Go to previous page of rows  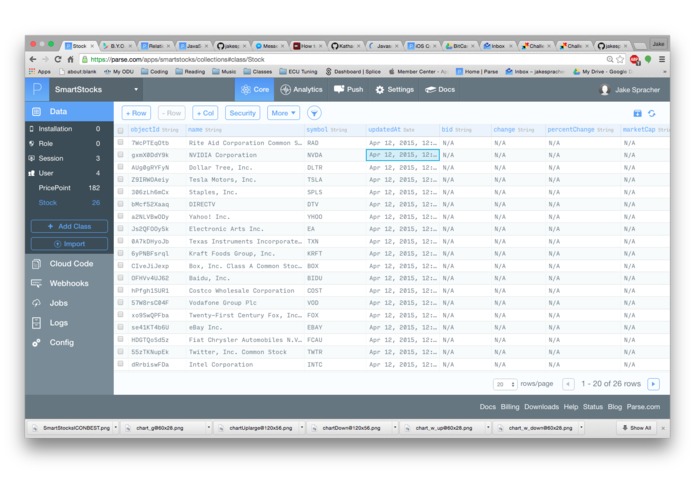point(568,384)
